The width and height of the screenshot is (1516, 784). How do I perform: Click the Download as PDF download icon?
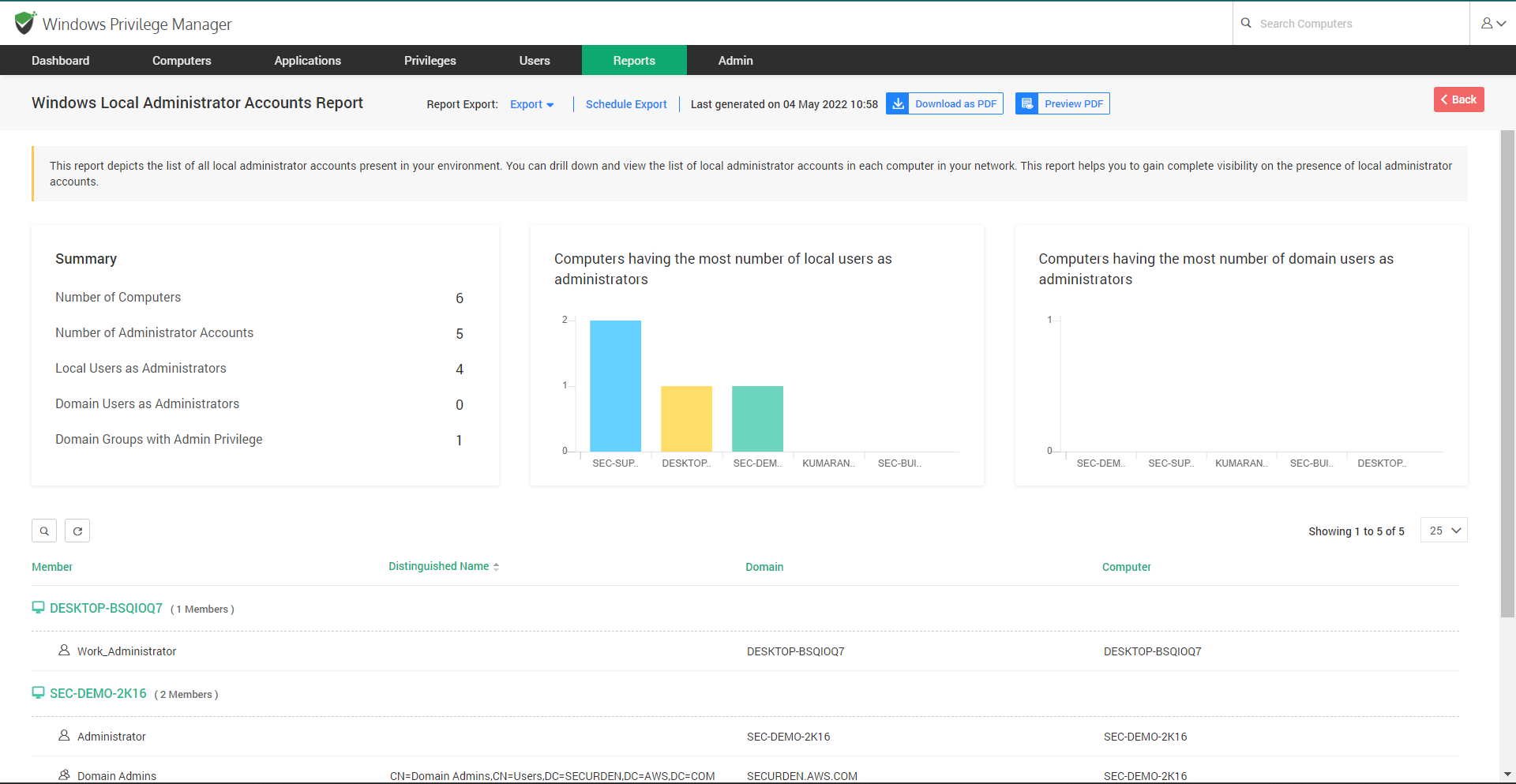pos(898,103)
